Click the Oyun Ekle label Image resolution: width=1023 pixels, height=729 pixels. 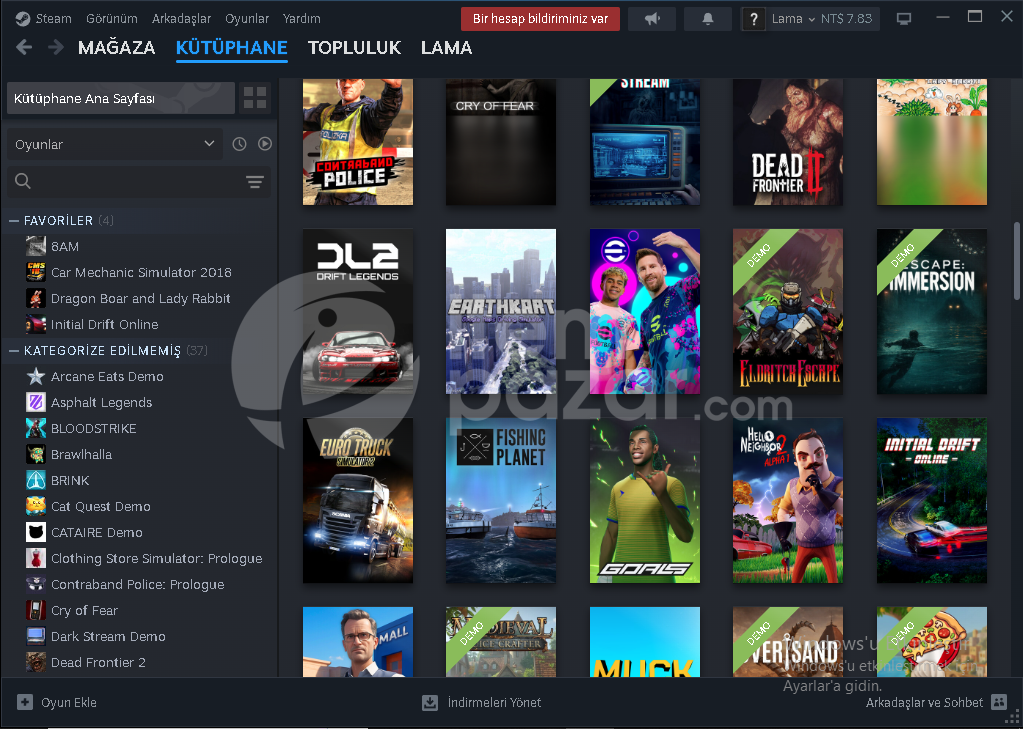[69, 702]
